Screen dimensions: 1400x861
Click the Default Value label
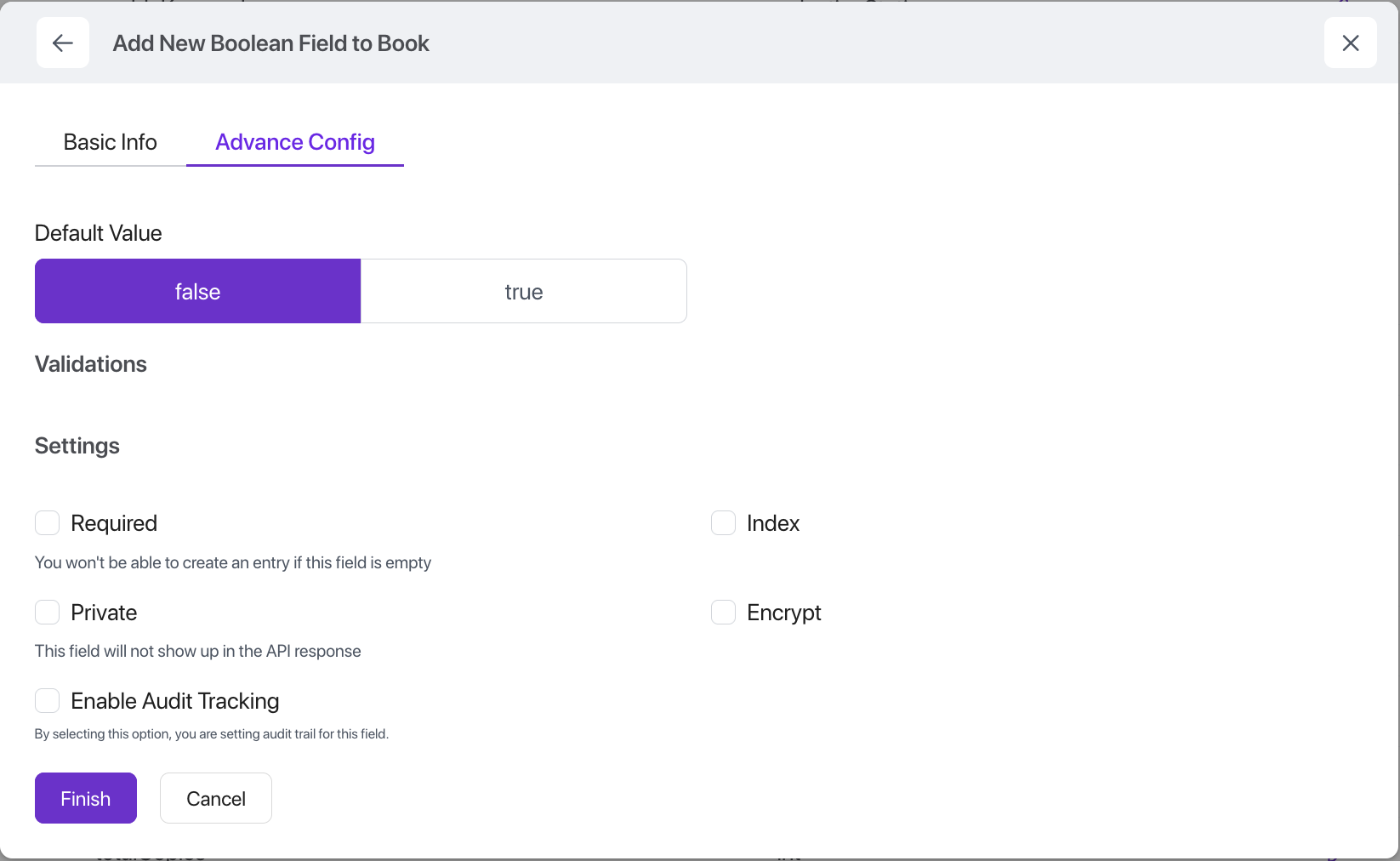click(99, 233)
